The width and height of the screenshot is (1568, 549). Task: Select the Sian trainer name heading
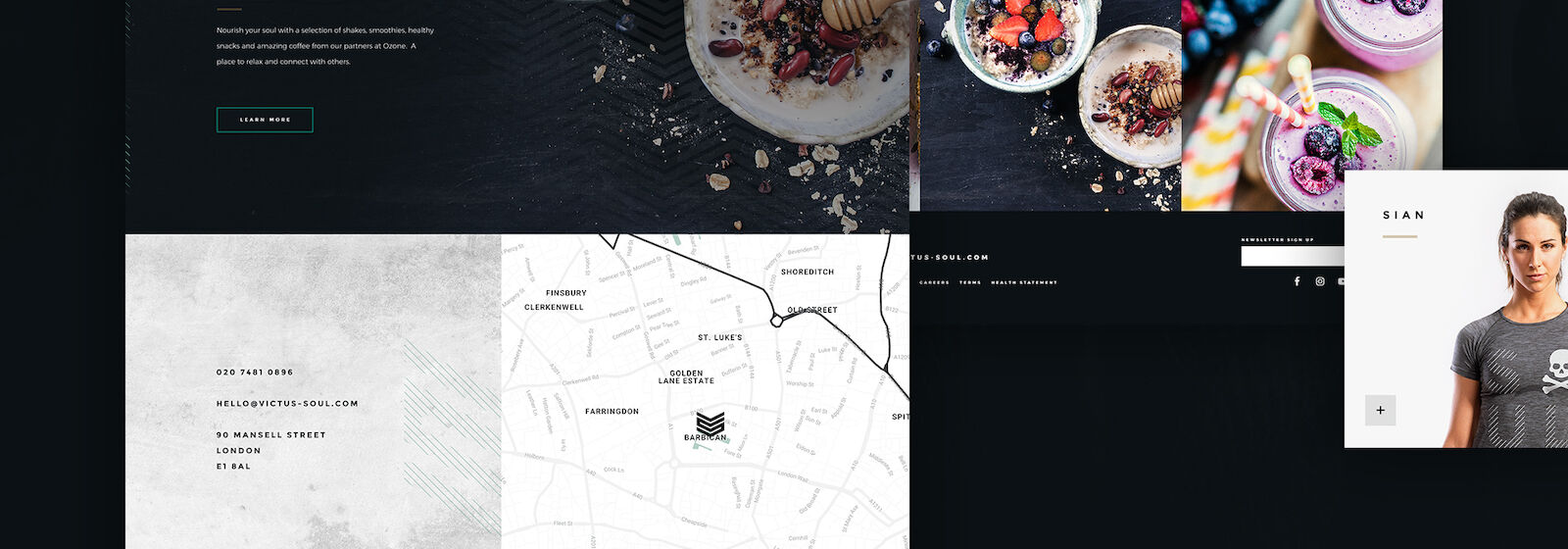1403,215
